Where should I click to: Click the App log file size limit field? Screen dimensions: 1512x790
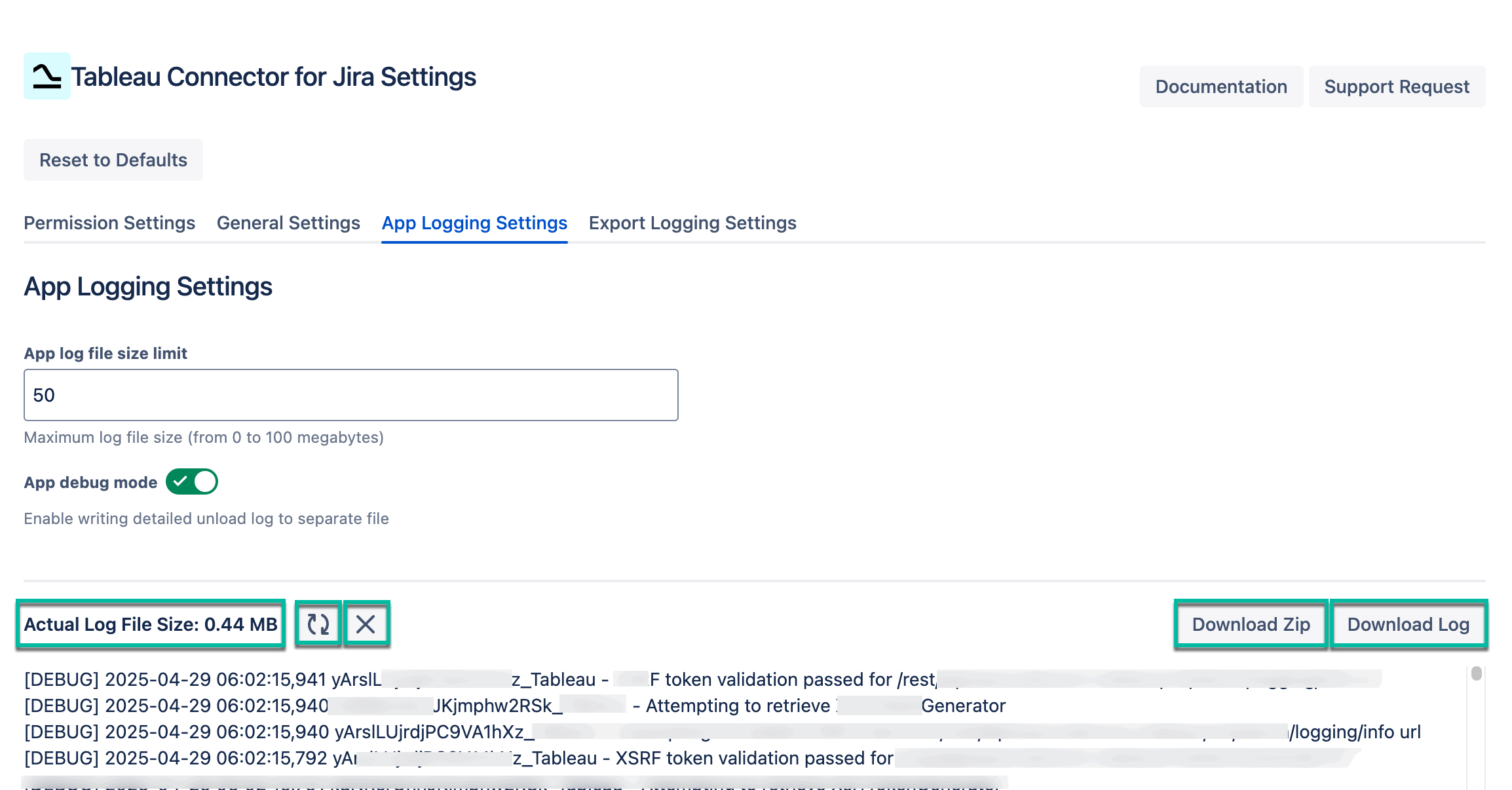[350, 394]
